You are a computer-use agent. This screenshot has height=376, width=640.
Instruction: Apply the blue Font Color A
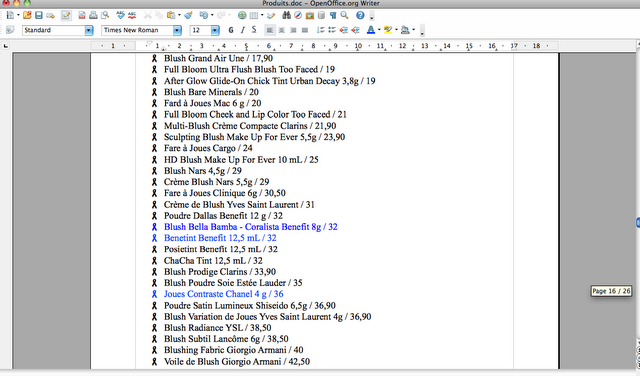(x=371, y=30)
